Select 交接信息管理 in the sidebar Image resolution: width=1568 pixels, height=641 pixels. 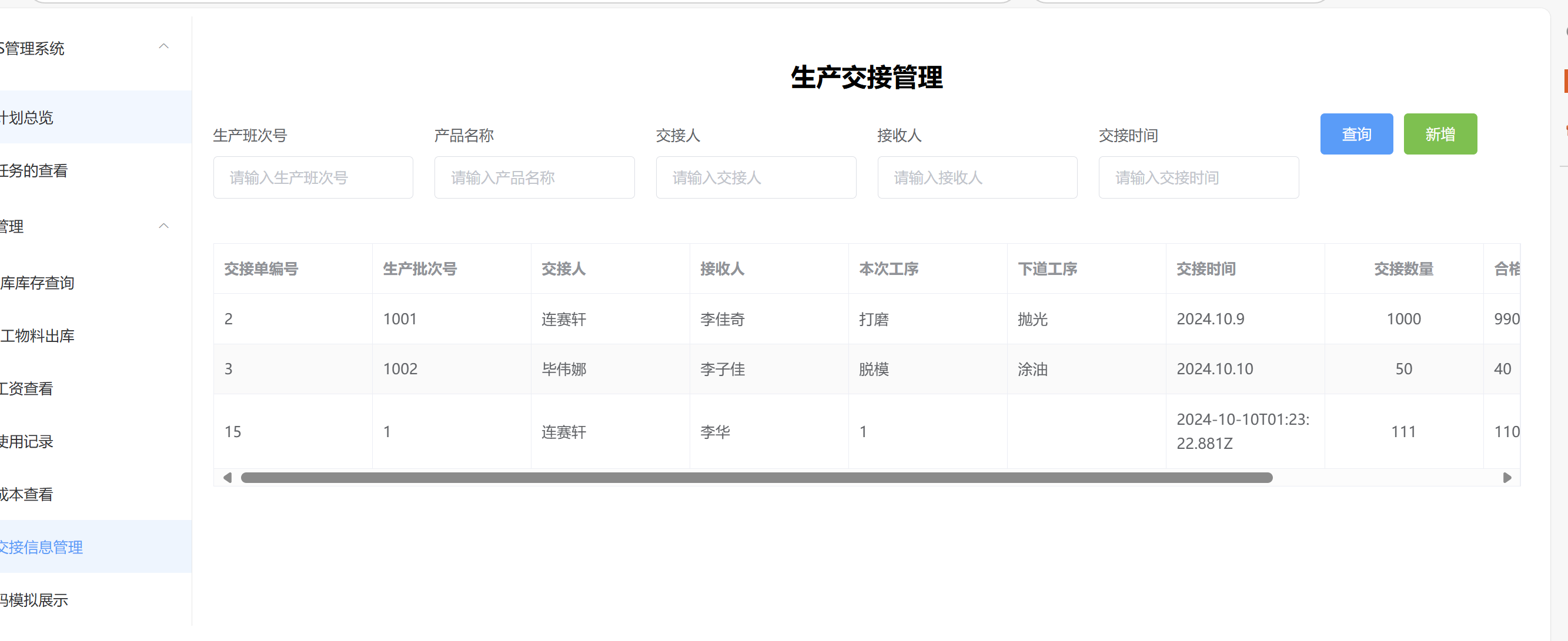[41, 547]
